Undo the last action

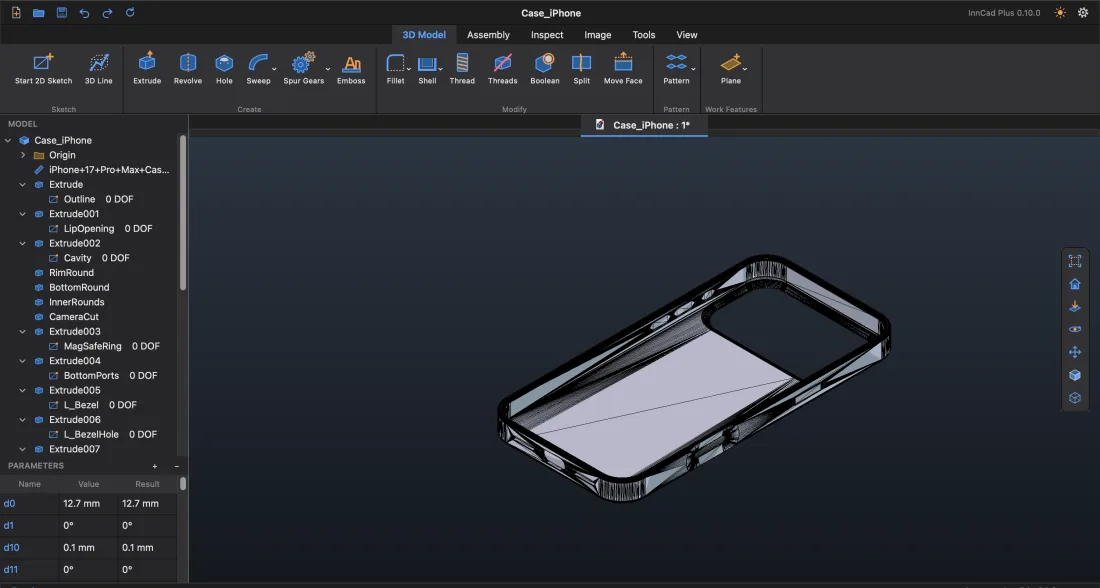84,13
